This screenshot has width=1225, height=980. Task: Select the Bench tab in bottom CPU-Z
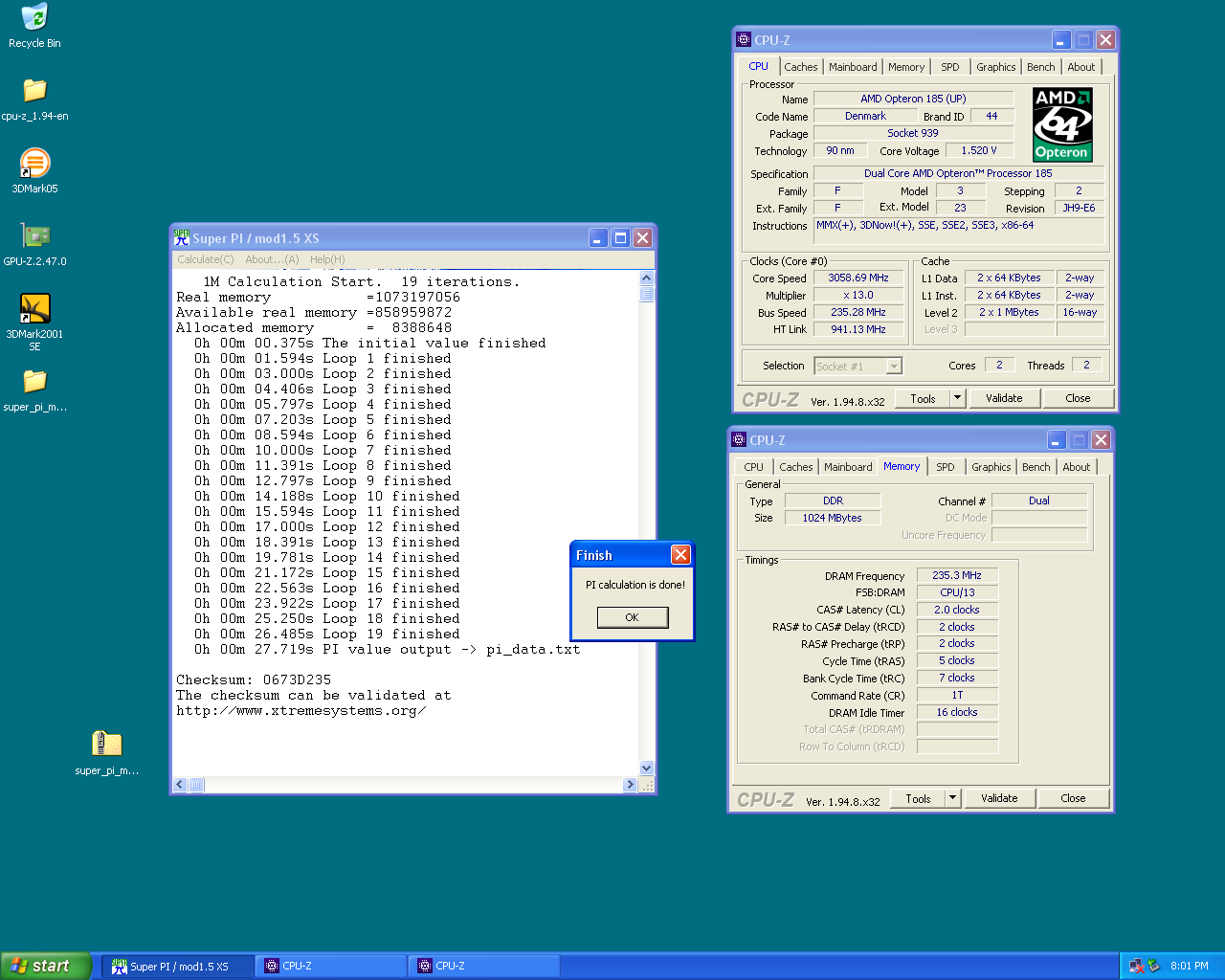1036,467
